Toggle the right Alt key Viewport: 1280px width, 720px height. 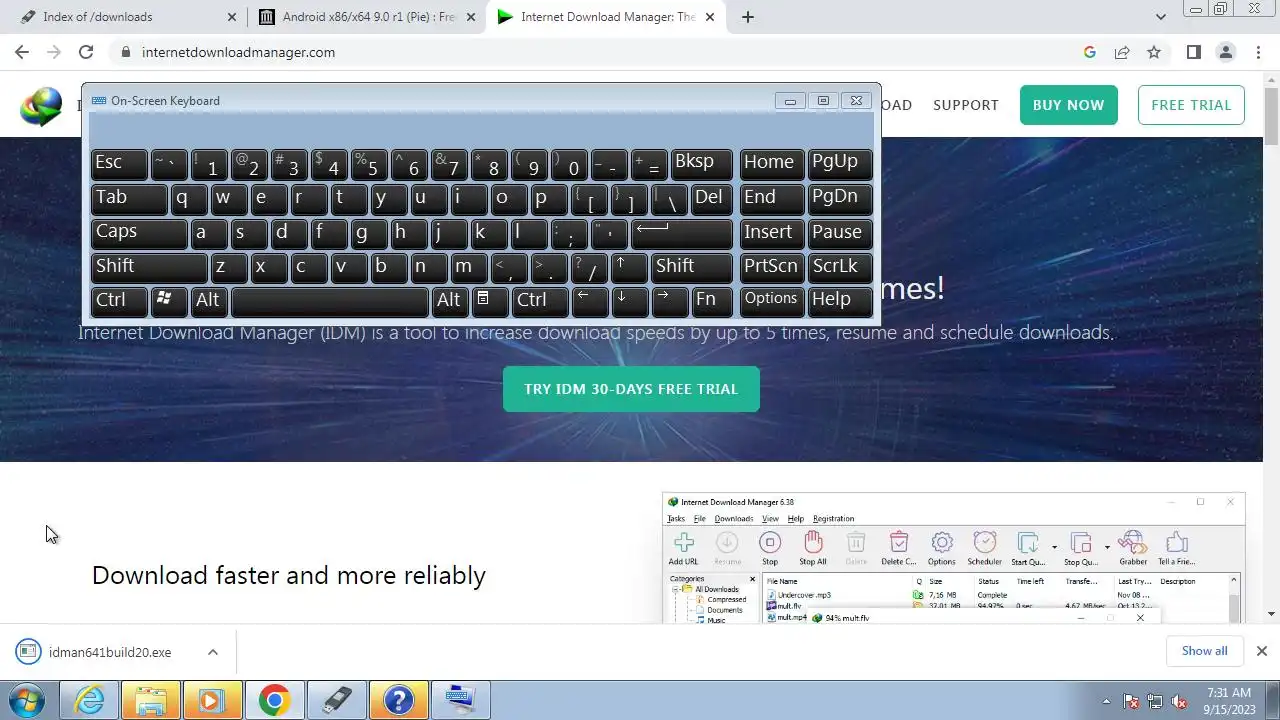(x=450, y=300)
